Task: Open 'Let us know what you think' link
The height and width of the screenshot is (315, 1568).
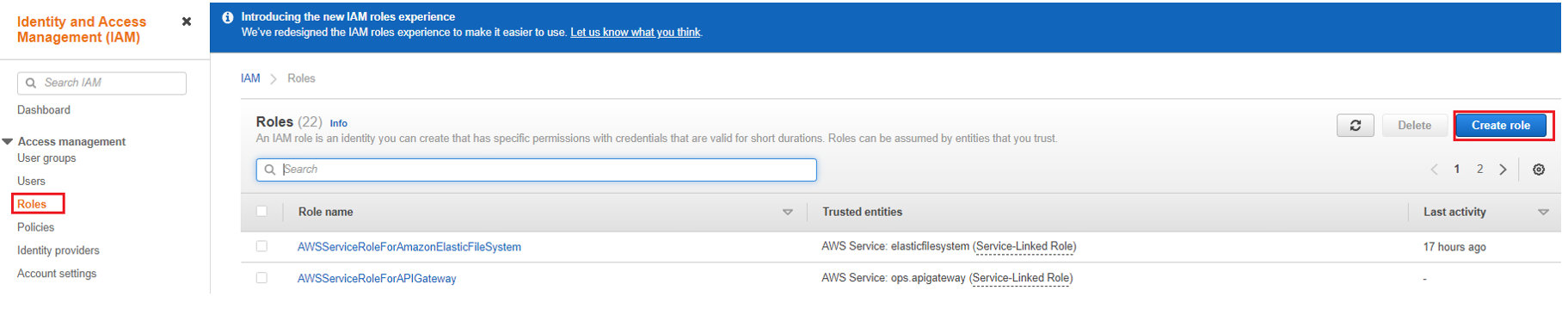Action: [x=636, y=33]
